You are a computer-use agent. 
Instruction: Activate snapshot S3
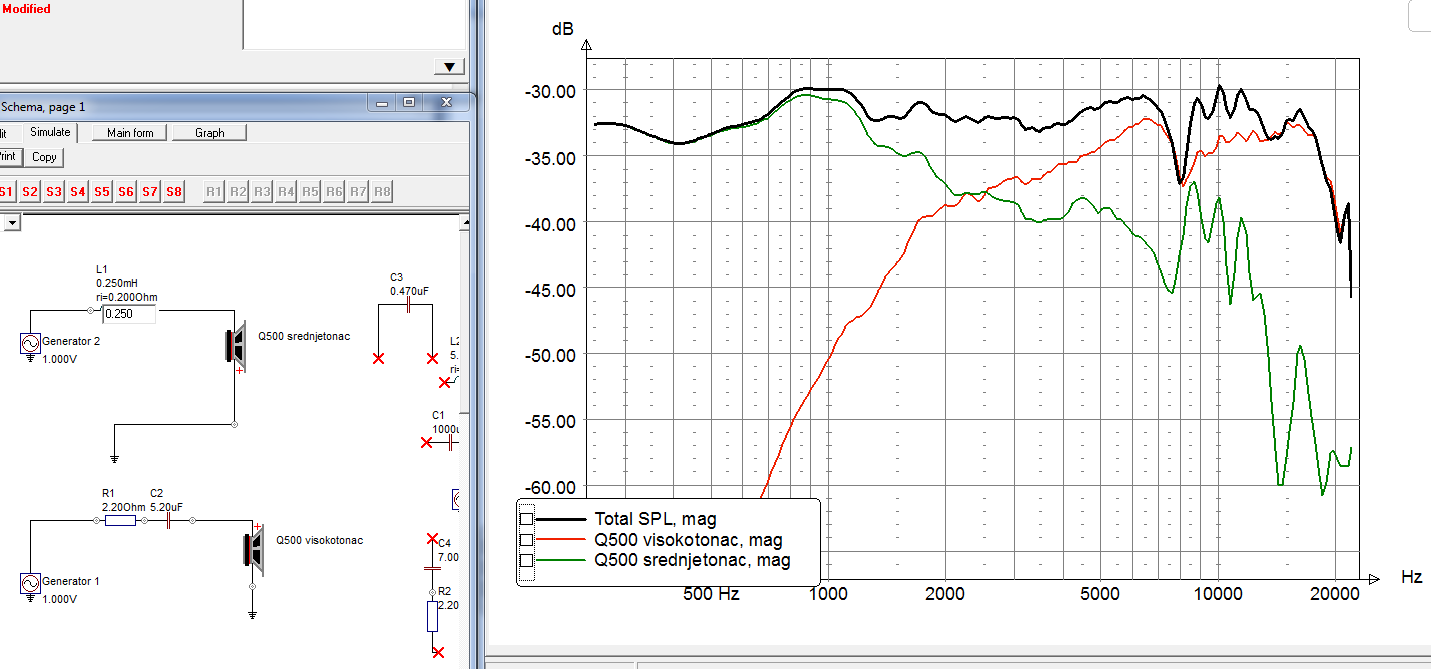54,191
